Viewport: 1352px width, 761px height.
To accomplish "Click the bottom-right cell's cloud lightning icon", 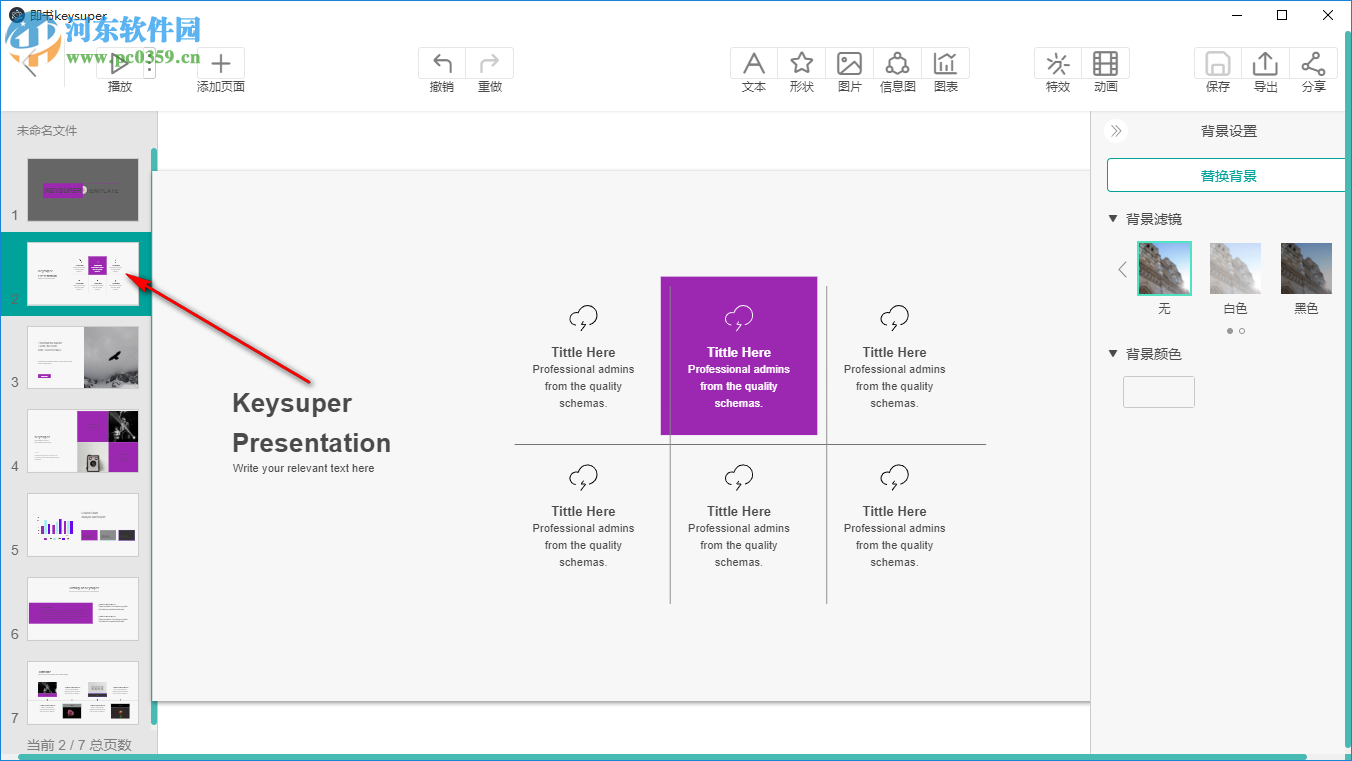I will (x=895, y=478).
